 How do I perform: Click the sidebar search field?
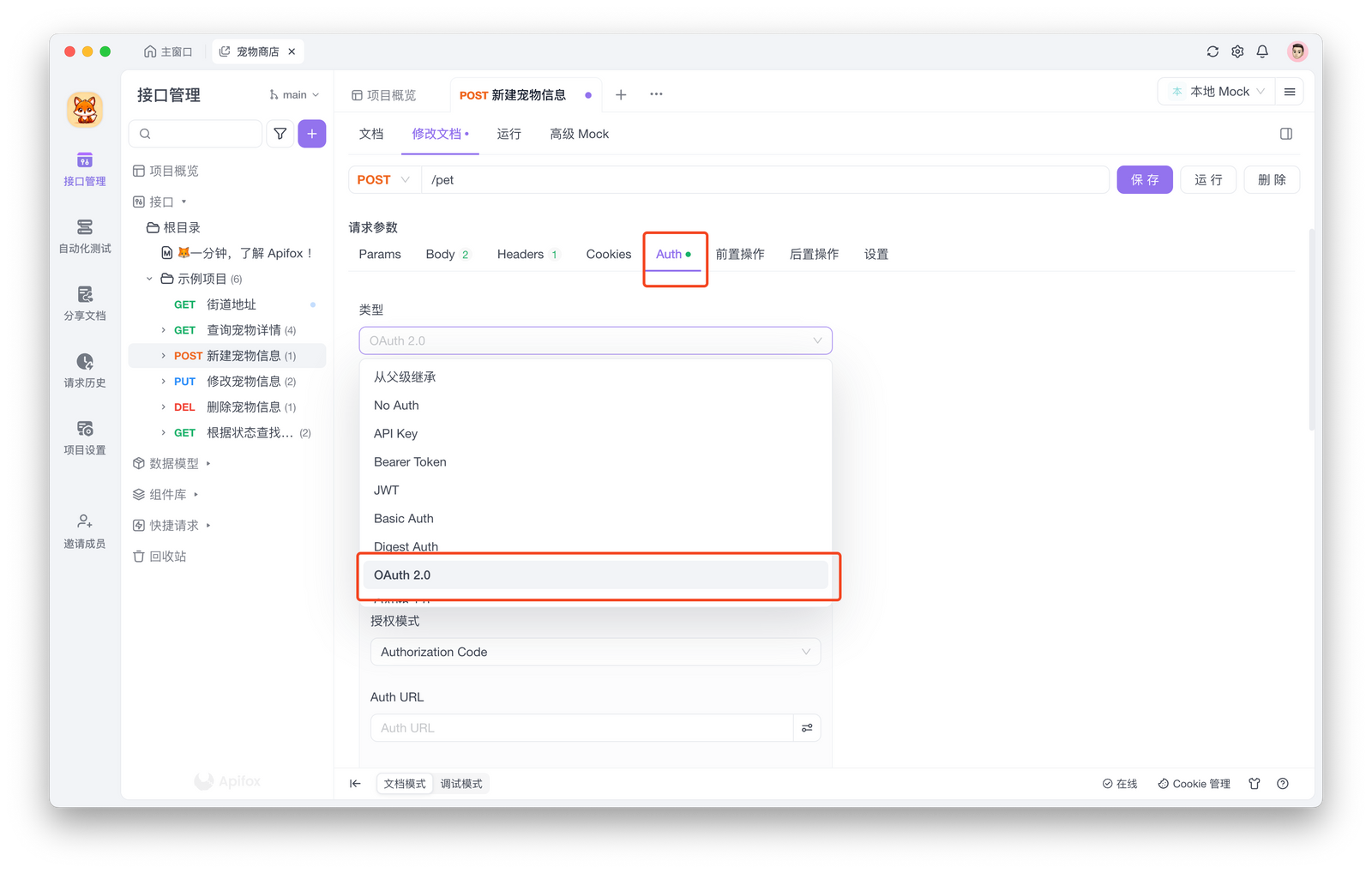click(x=196, y=134)
